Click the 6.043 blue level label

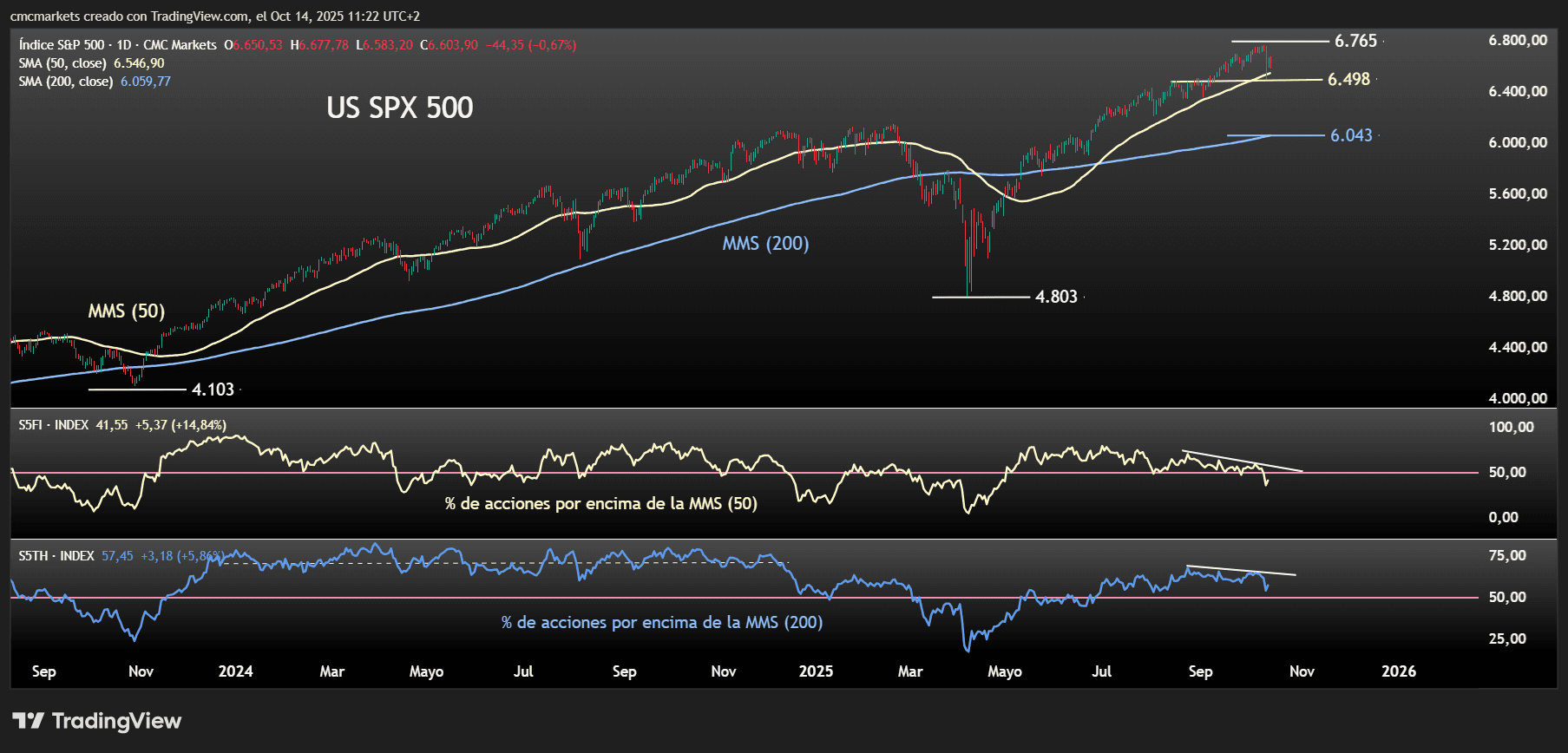coord(1351,135)
